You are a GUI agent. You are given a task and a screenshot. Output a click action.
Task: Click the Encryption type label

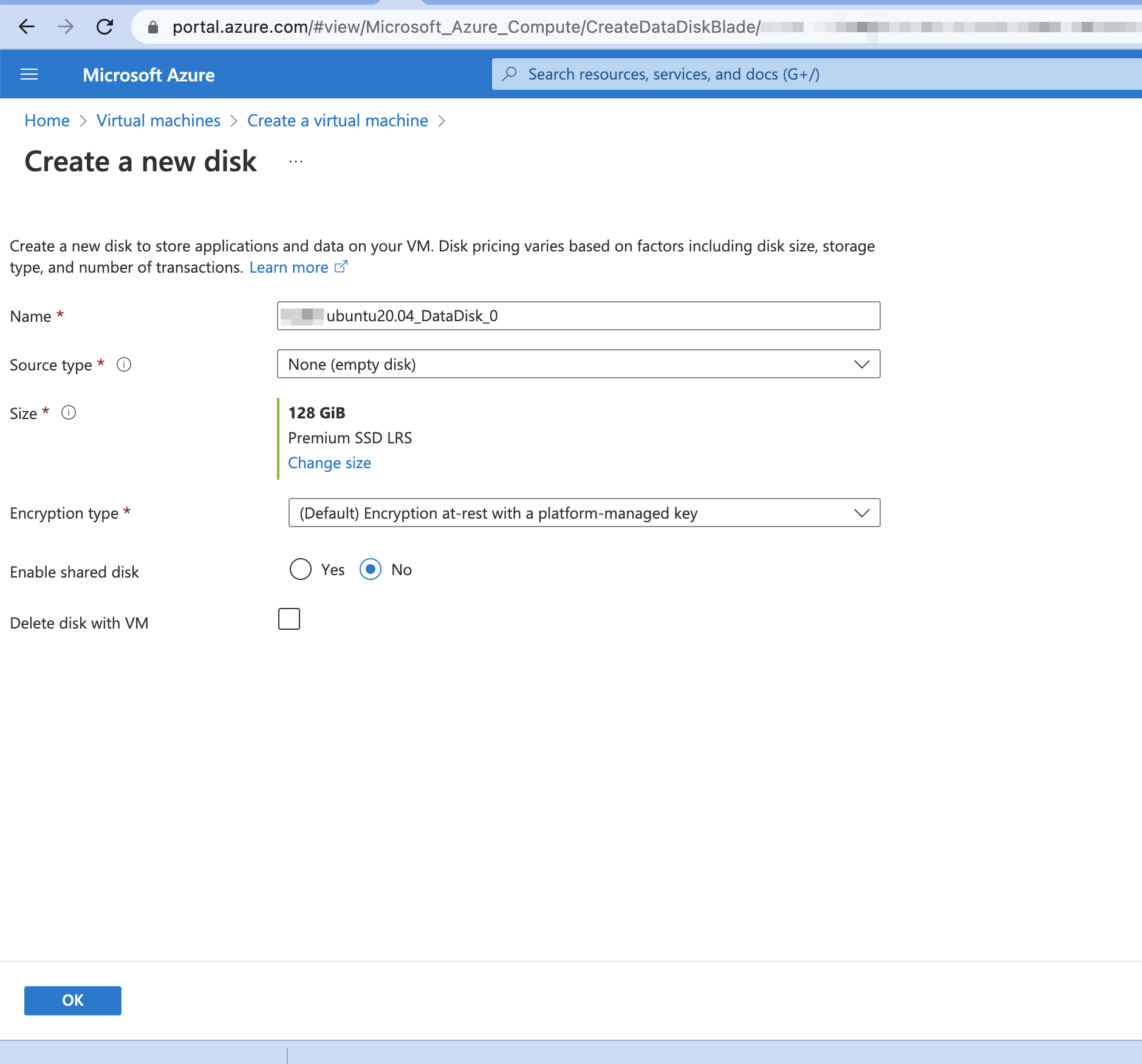(x=64, y=513)
